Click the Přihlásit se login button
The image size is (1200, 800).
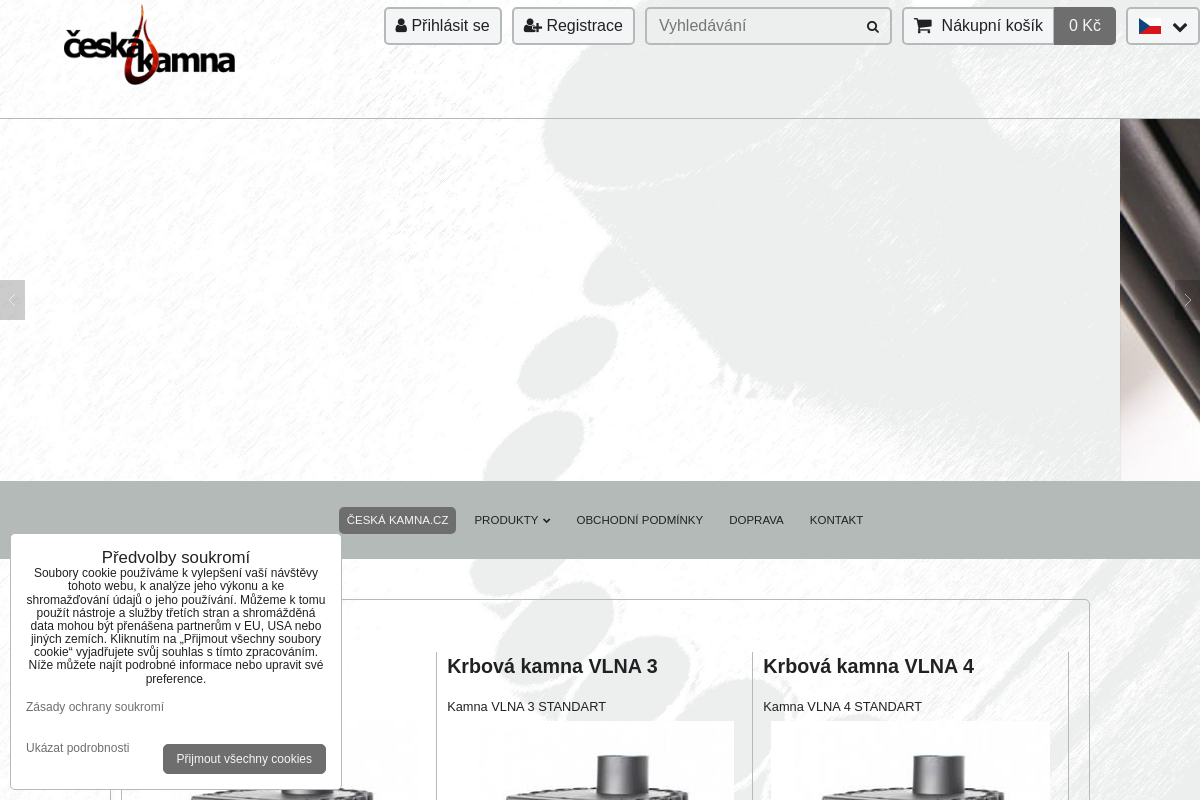443,26
